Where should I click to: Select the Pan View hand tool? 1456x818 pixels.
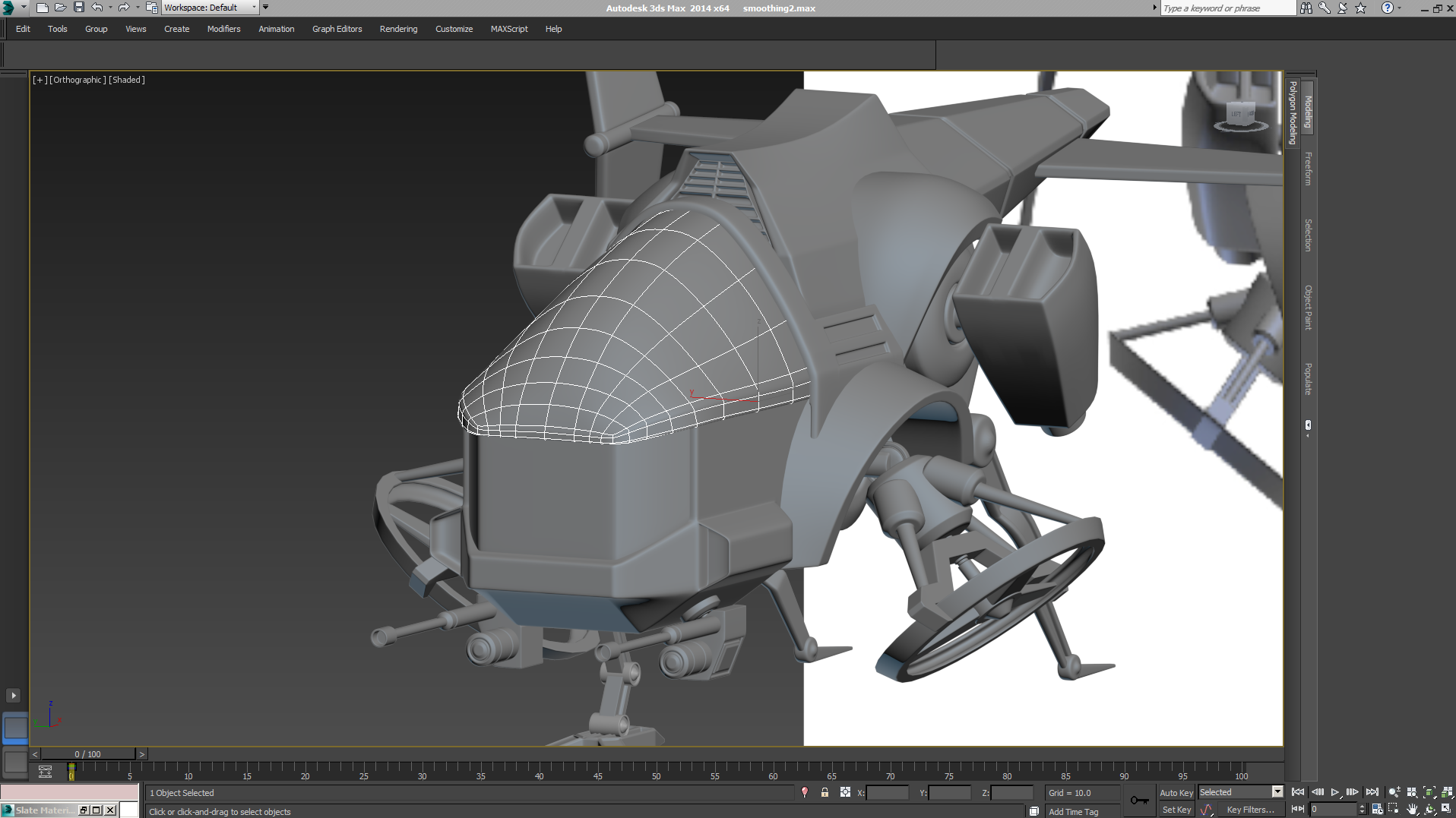(x=1412, y=809)
